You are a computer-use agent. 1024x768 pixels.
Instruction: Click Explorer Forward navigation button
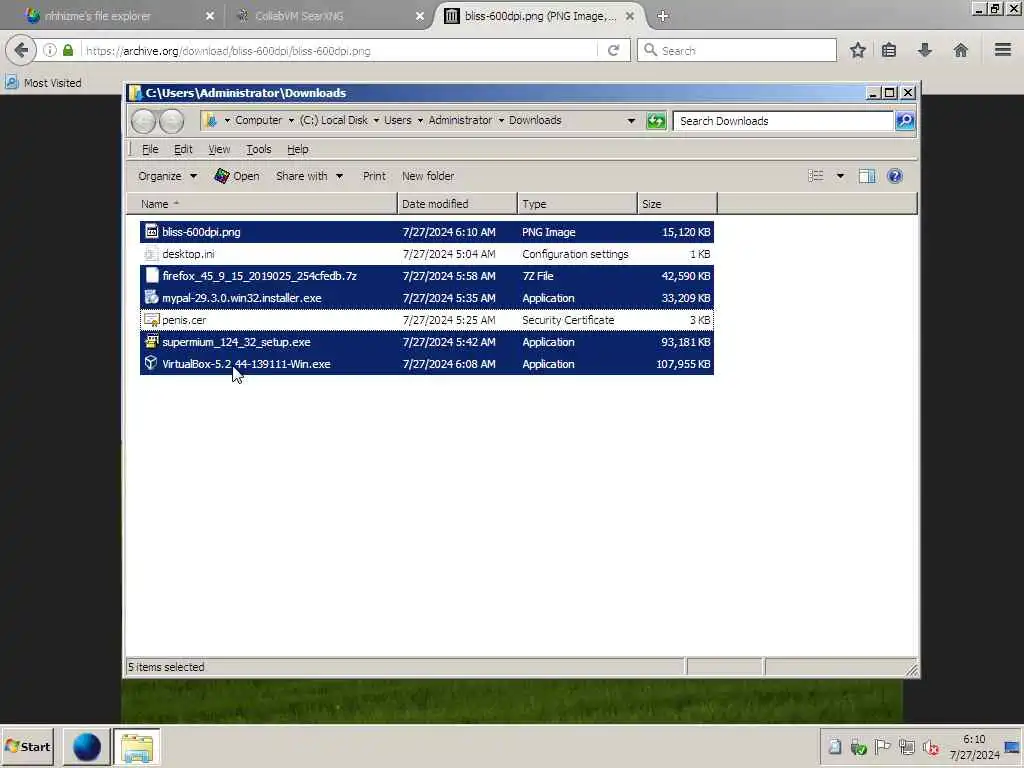pyautogui.click(x=172, y=121)
